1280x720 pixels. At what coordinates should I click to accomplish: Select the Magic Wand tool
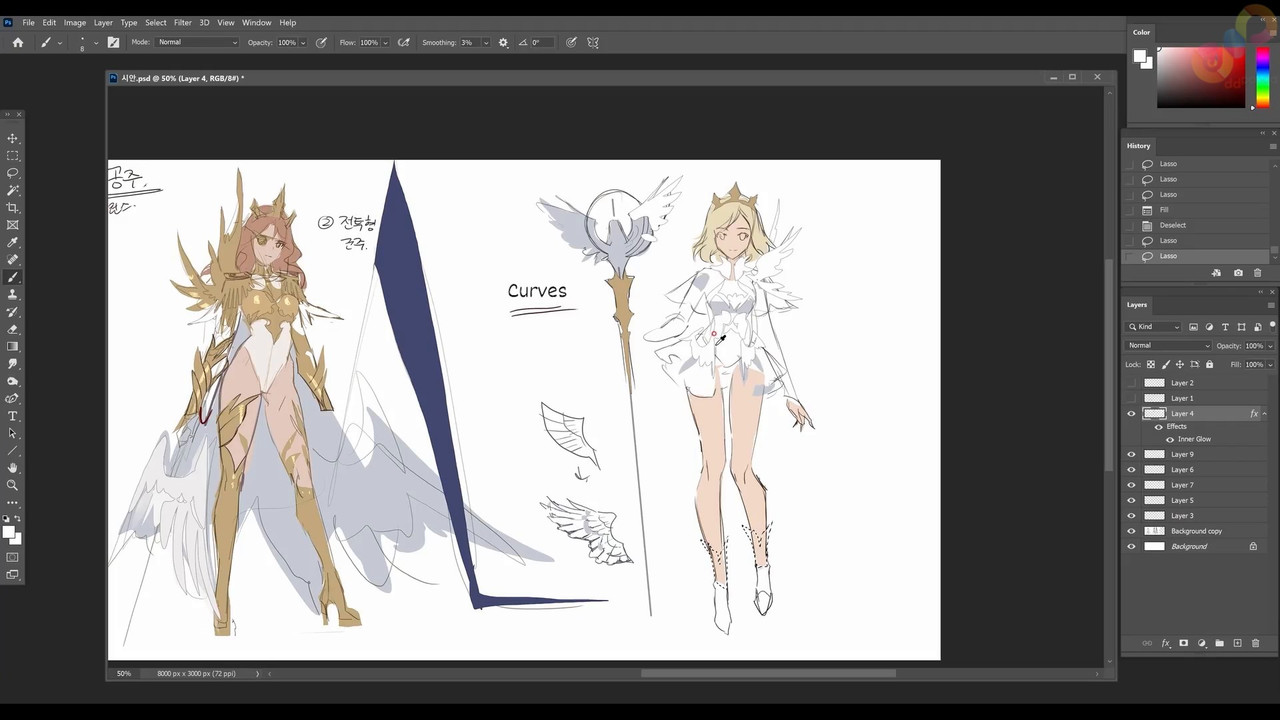pyautogui.click(x=13, y=190)
